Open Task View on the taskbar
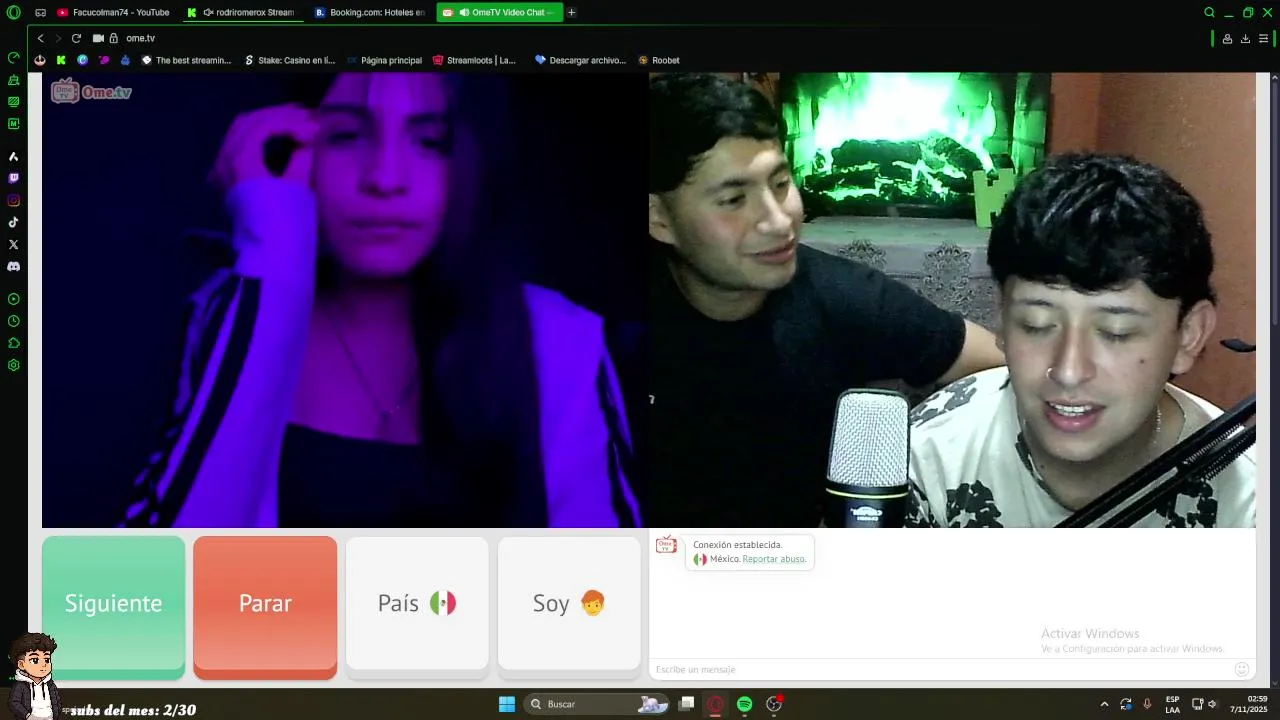 (x=686, y=704)
